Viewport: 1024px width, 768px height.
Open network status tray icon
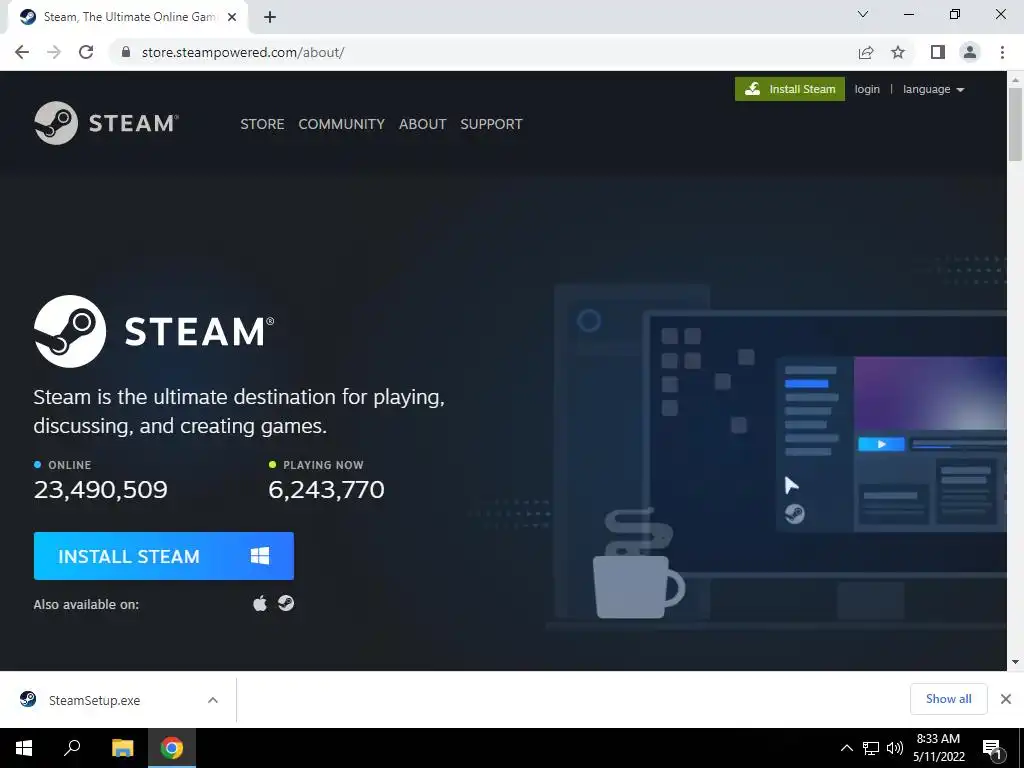[x=871, y=748]
